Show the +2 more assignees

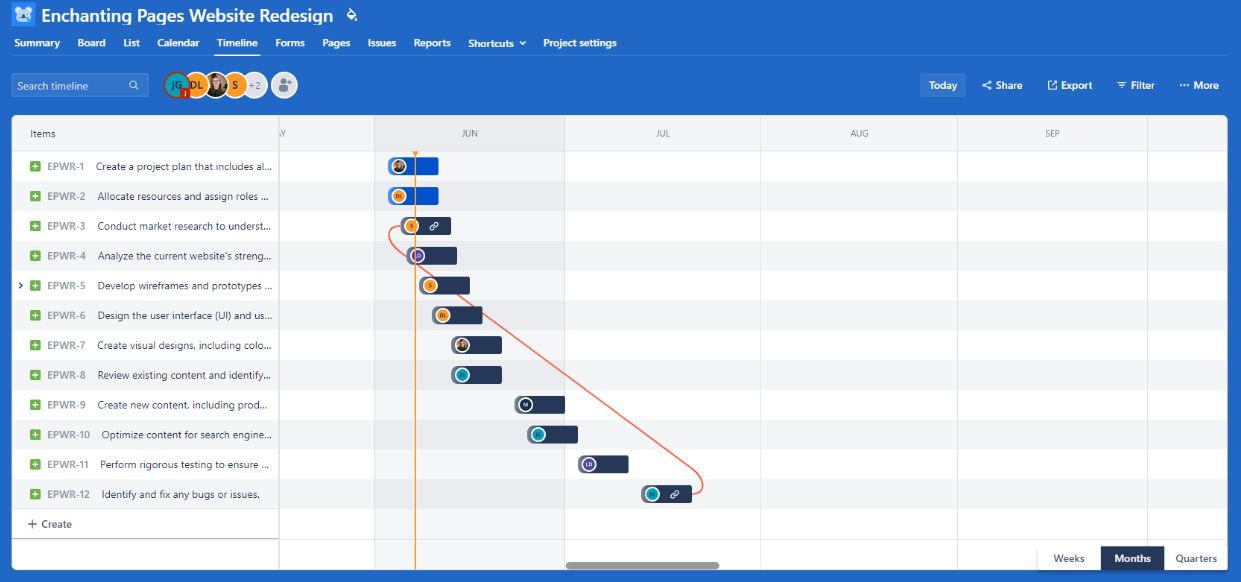(255, 86)
